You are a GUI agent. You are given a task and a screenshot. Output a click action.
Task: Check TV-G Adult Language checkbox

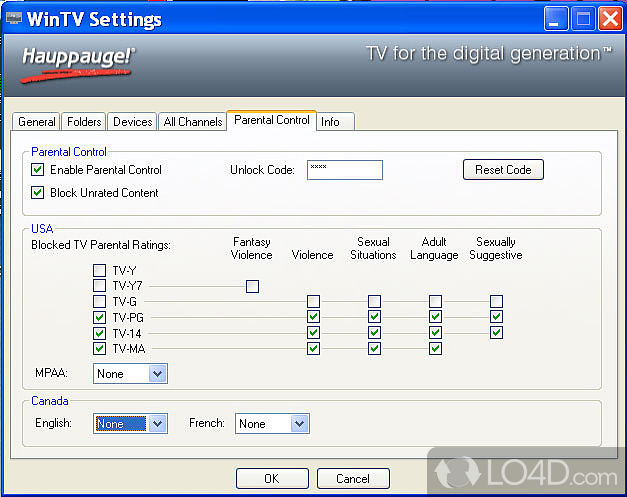coord(435,301)
